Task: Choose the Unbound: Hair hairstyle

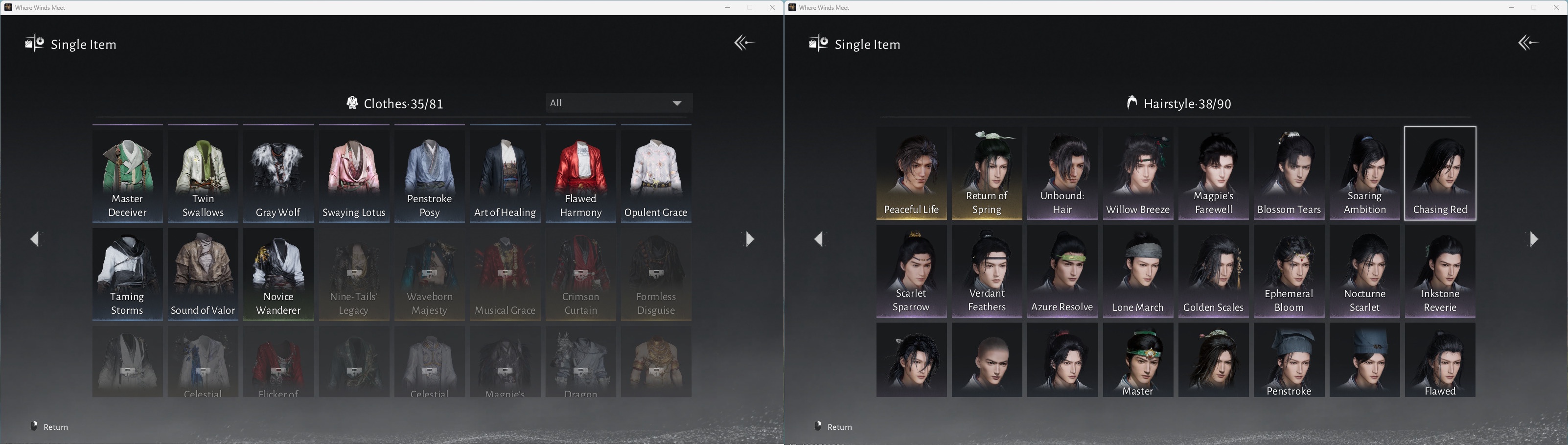Action: [x=1062, y=173]
